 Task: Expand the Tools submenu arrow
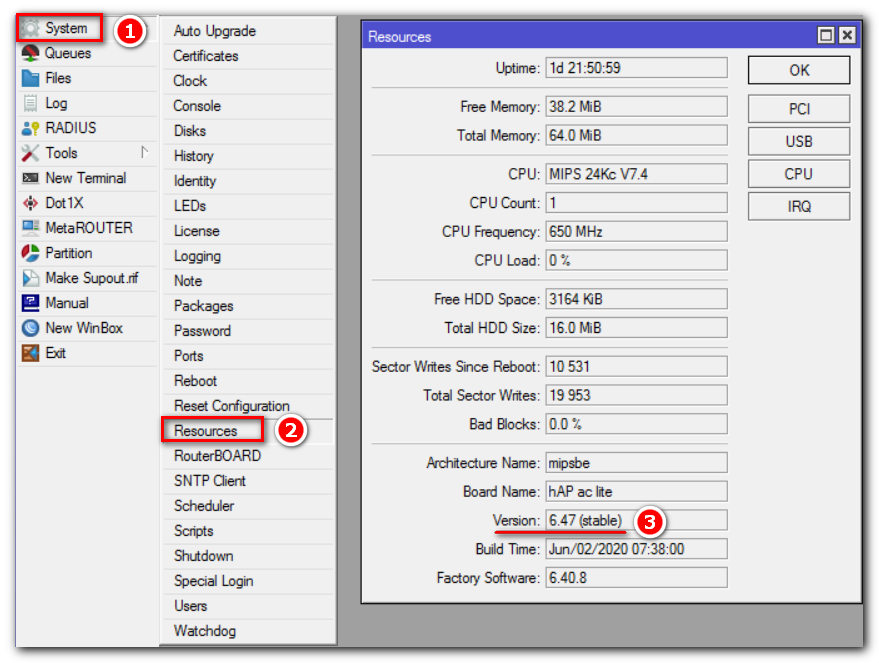click(x=145, y=152)
